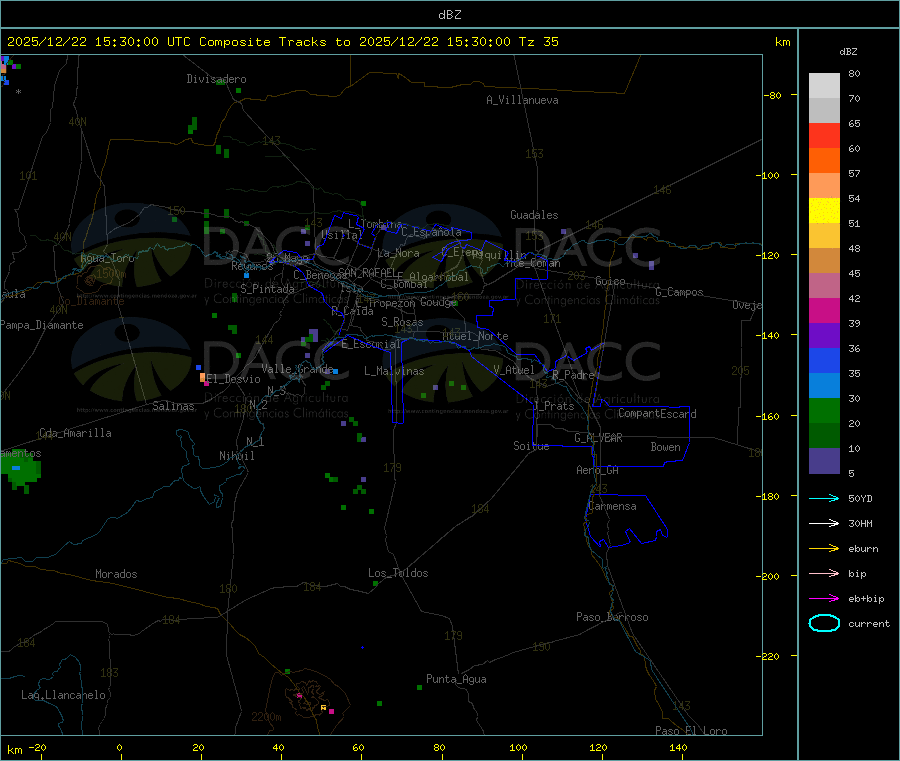900x761 pixels.
Task: Click the G_Campos place label
Action: (x=679, y=292)
